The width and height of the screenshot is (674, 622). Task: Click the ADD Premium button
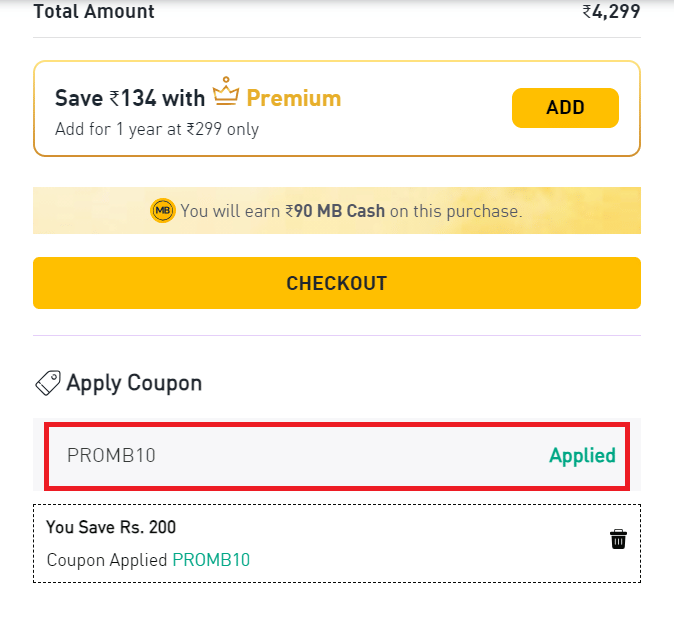coord(565,108)
